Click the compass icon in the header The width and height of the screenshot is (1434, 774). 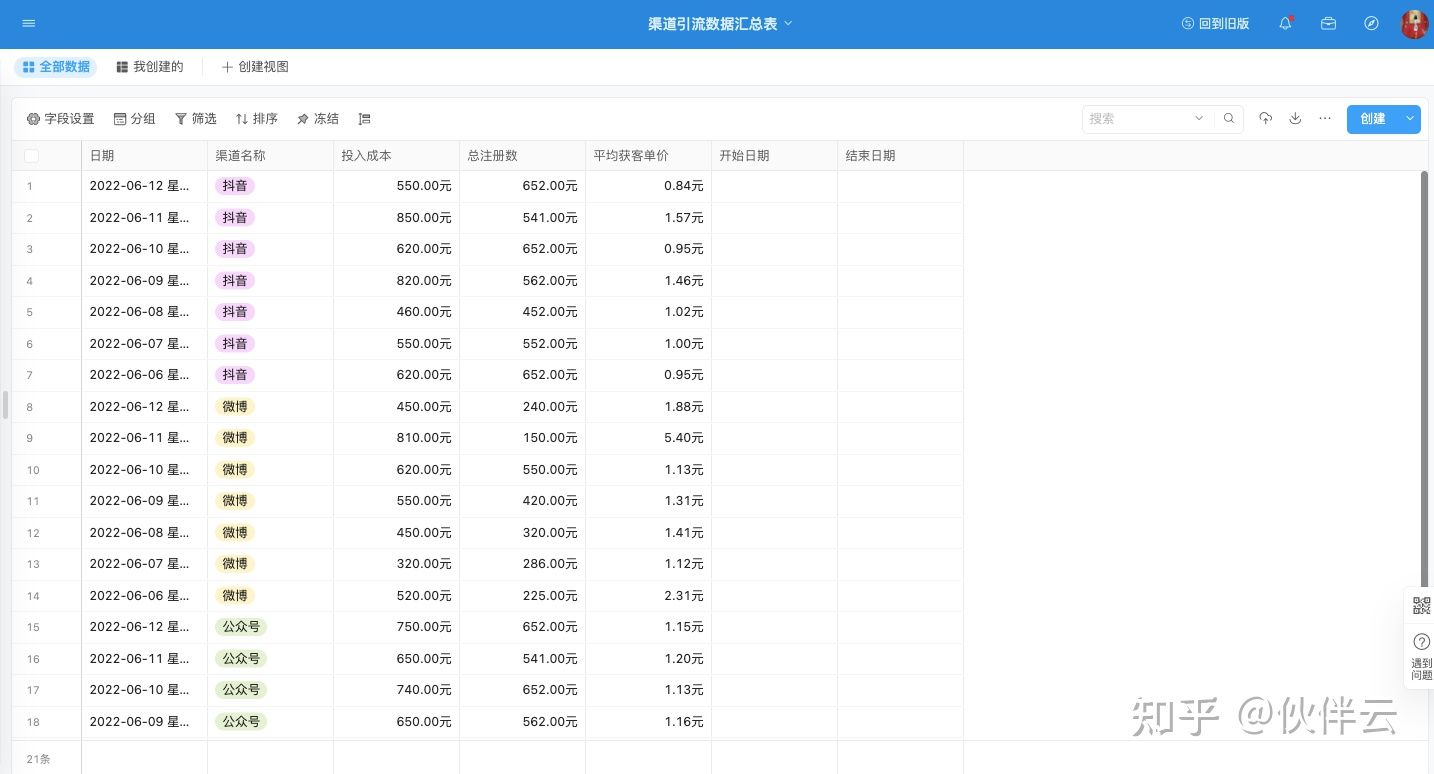(x=1372, y=23)
